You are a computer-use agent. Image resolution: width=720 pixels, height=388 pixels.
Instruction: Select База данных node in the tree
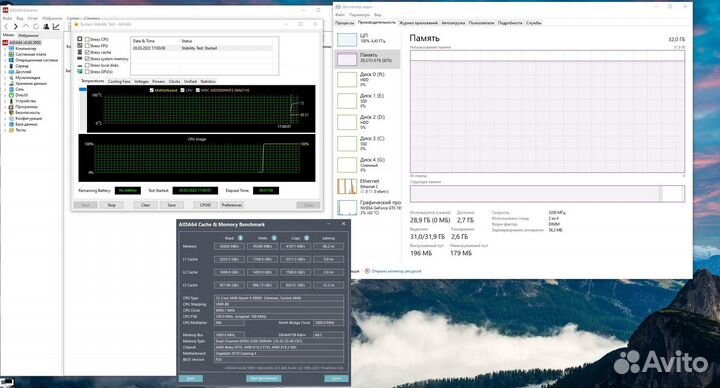[26, 124]
